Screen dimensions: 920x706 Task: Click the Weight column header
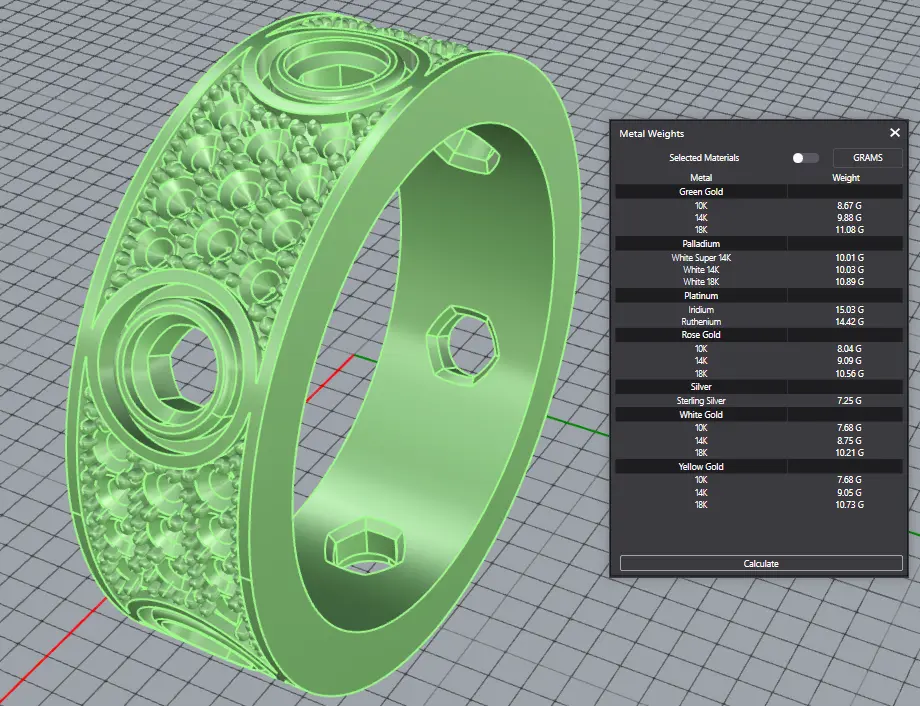pos(846,178)
